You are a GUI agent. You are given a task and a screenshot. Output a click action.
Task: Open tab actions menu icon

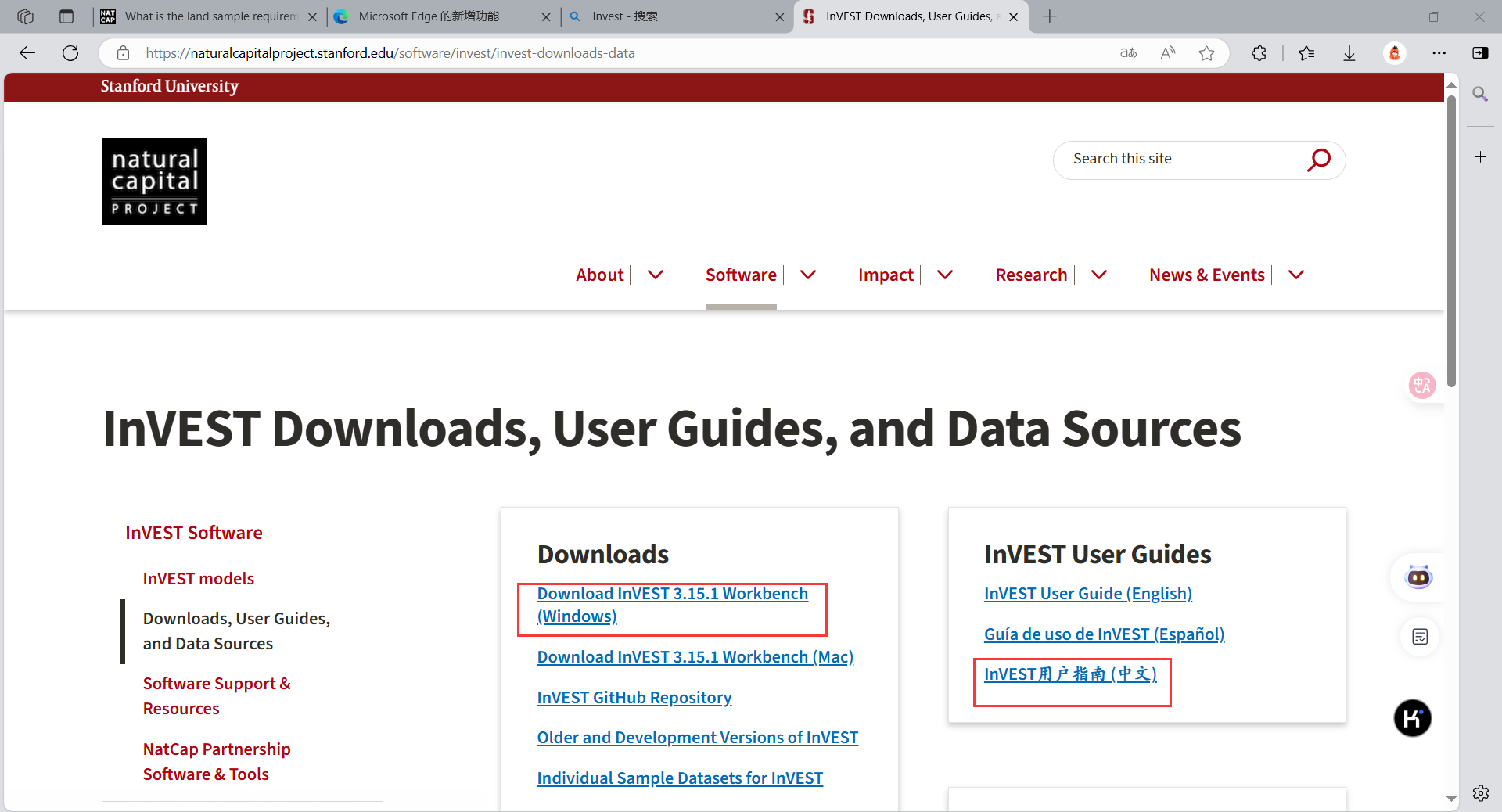(66, 16)
